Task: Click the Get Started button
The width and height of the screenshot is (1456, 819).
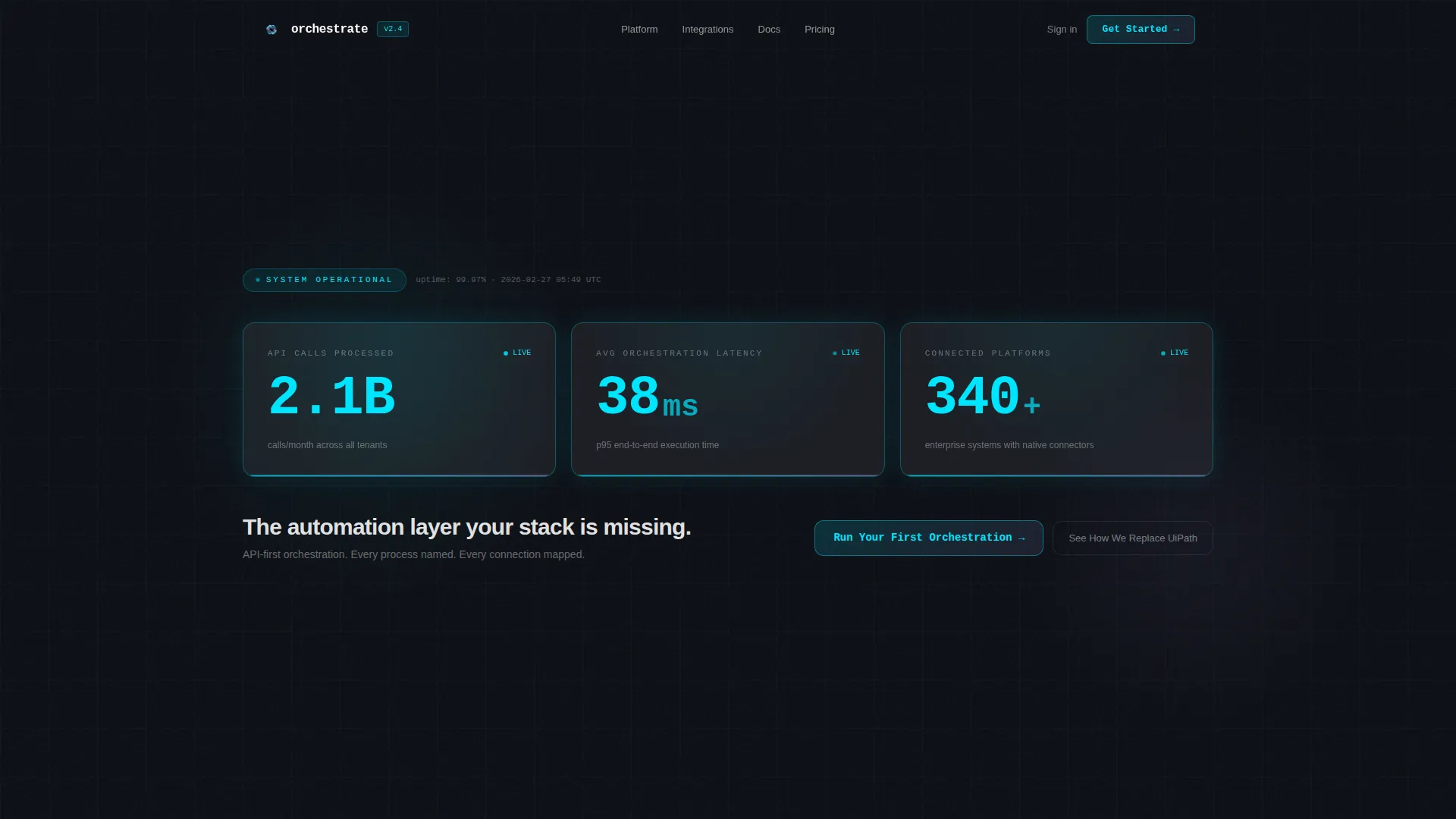Action: [x=1141, y=30]
